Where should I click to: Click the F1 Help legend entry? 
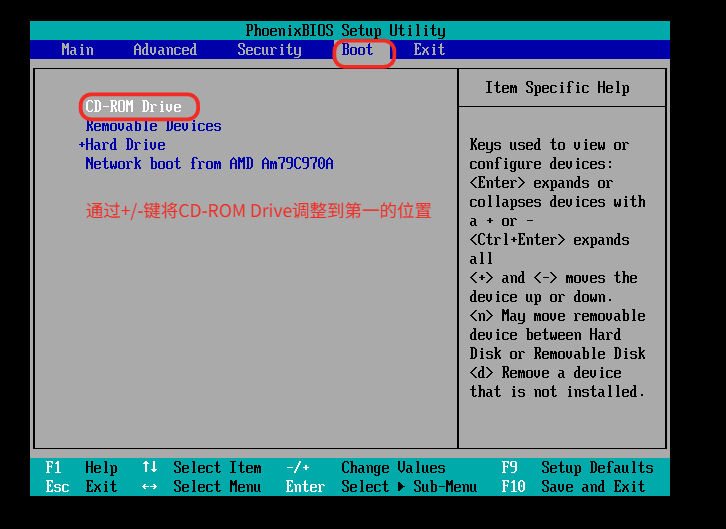point(81,467)
